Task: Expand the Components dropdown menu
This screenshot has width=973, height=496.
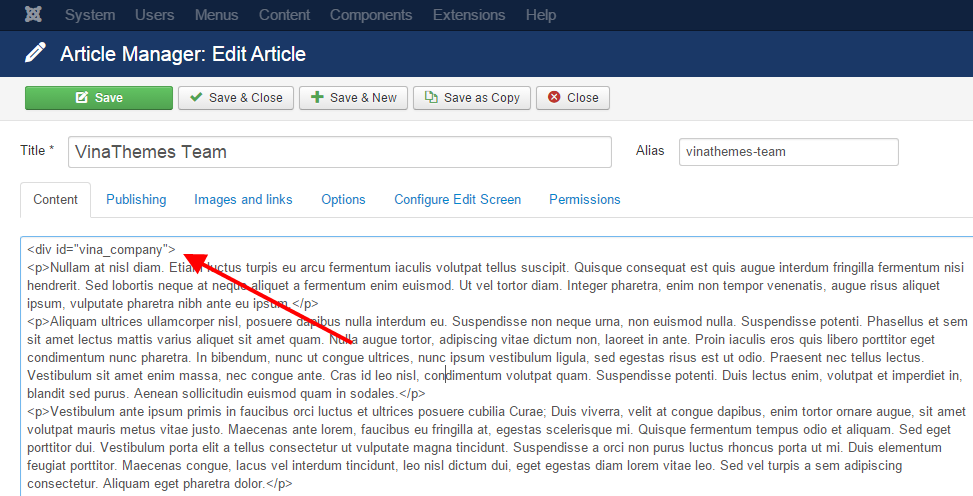Action: [371, 15]
